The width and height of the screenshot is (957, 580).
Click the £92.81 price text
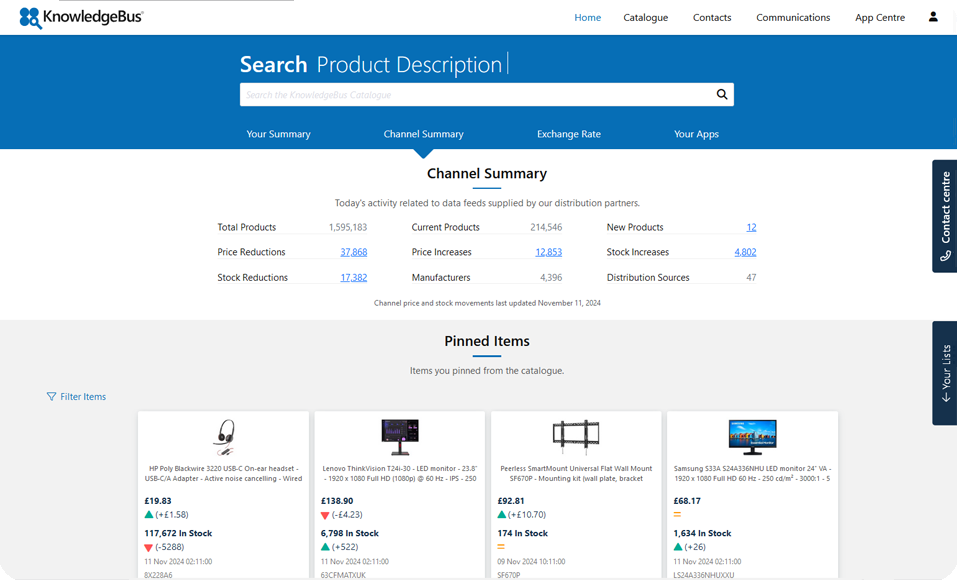tap(511, 501)
